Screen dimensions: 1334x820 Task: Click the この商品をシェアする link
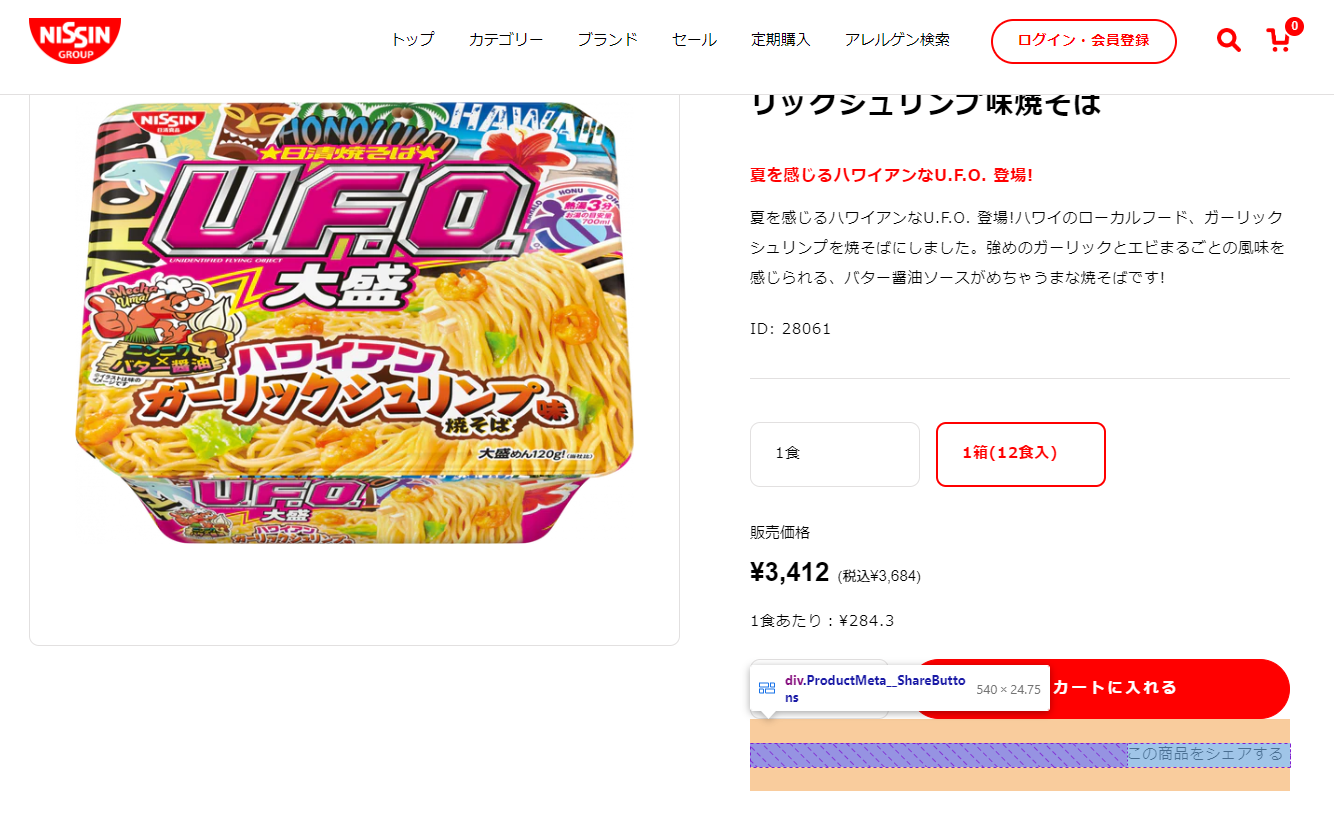coord(1207,756)
